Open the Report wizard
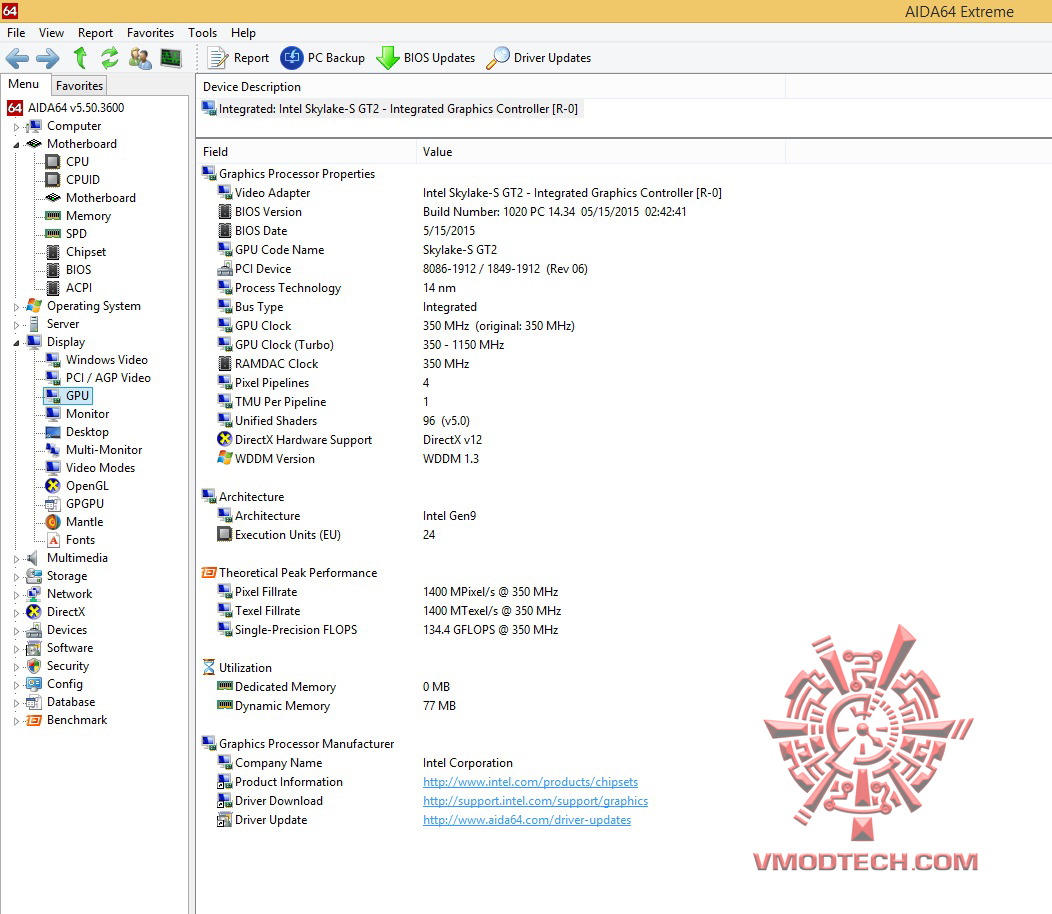1052x914 pixels. (x=238, y=58)
